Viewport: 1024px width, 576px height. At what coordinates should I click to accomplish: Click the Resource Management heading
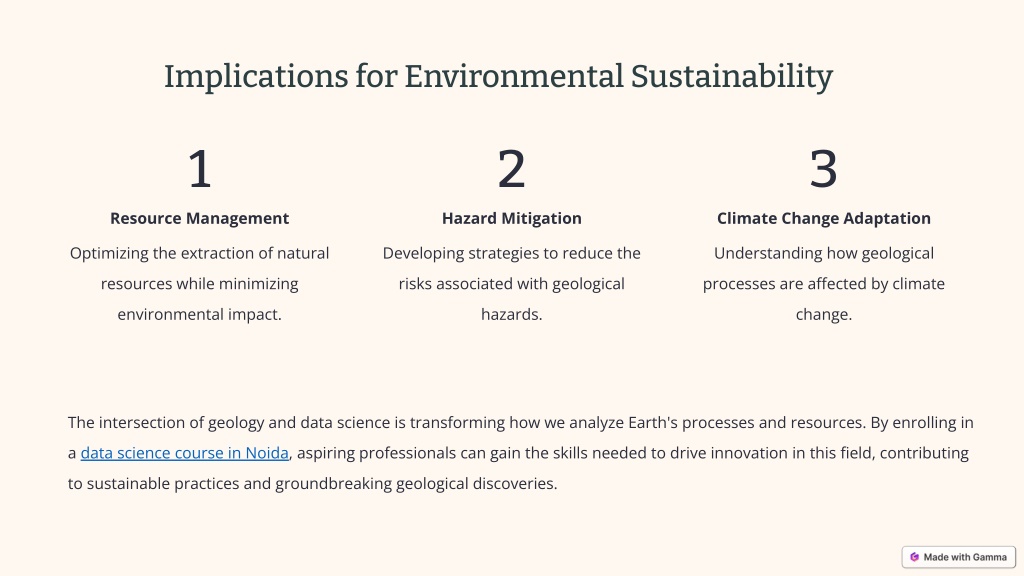pos(199,218)
